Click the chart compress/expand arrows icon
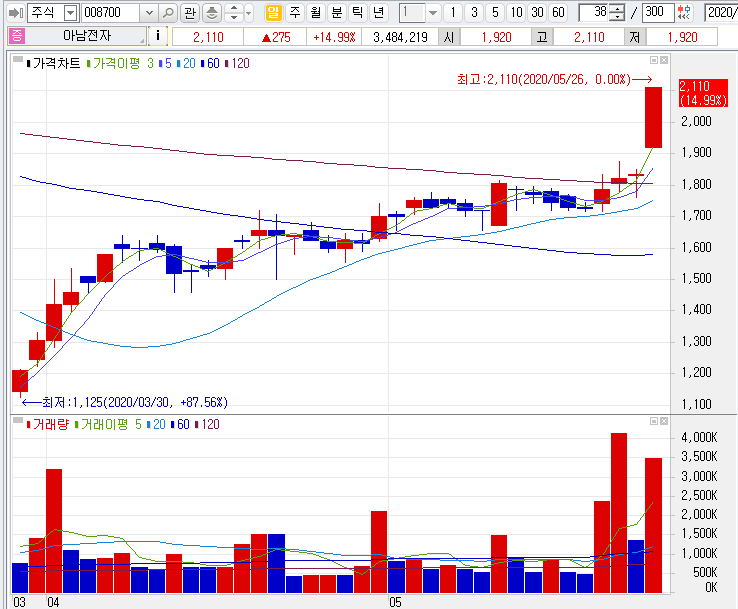The image size is (738, 609). pos(685,13)
